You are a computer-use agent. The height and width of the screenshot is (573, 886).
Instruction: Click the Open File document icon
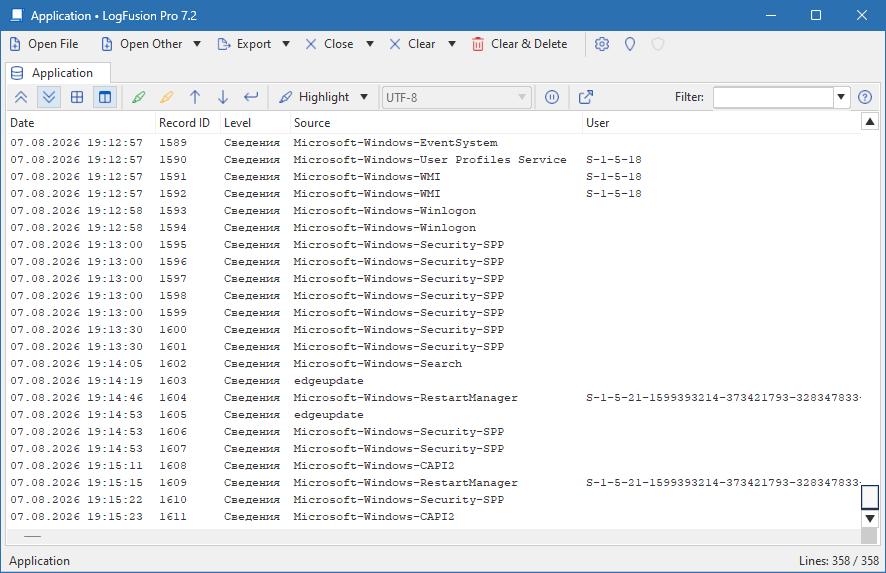(x=16, y=44)
